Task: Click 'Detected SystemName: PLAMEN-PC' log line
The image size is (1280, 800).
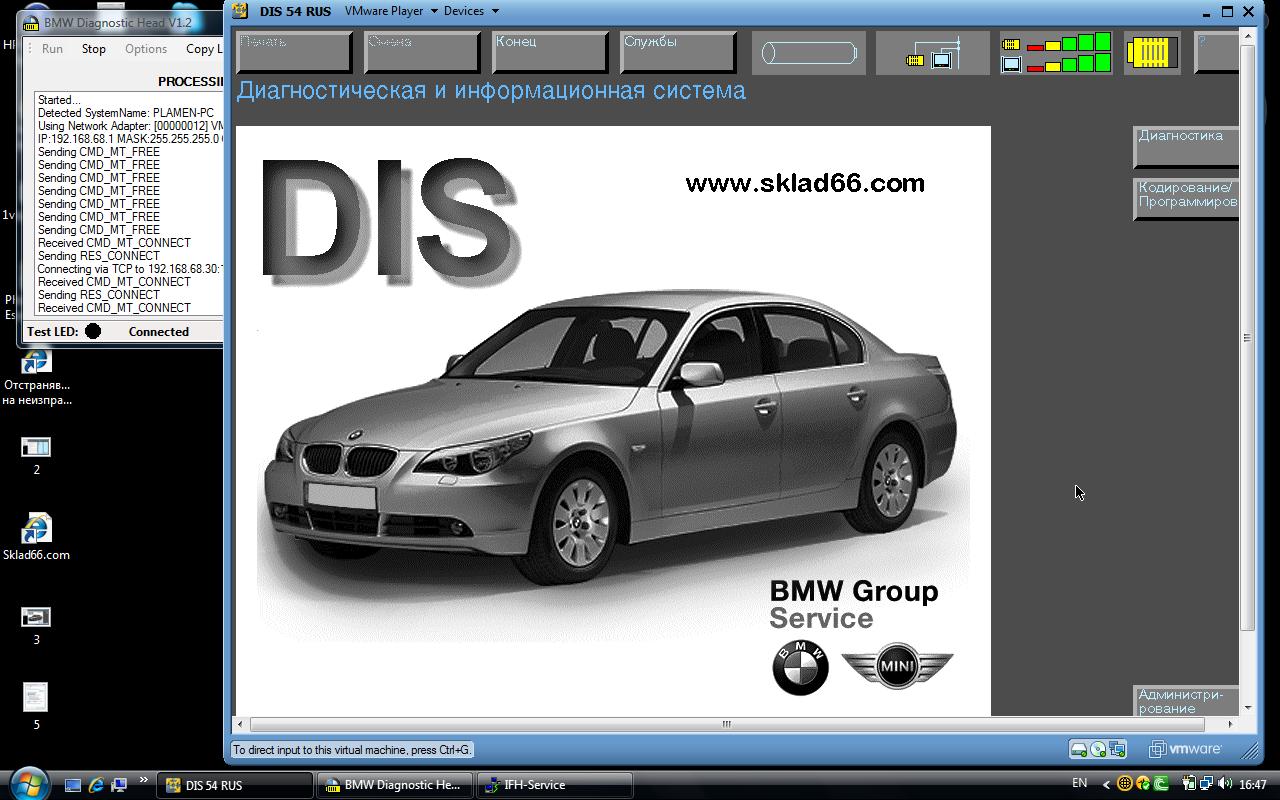Action: (126, 113)
